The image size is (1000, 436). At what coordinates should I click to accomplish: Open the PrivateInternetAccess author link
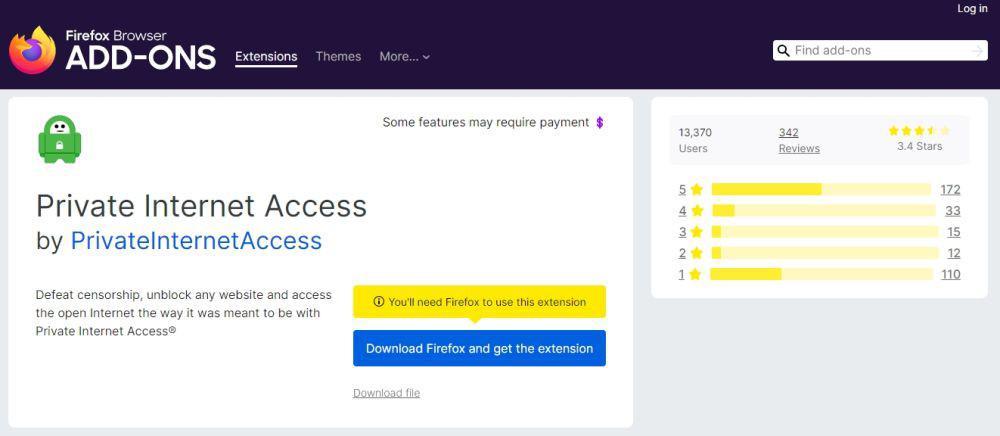click(196, 241)
